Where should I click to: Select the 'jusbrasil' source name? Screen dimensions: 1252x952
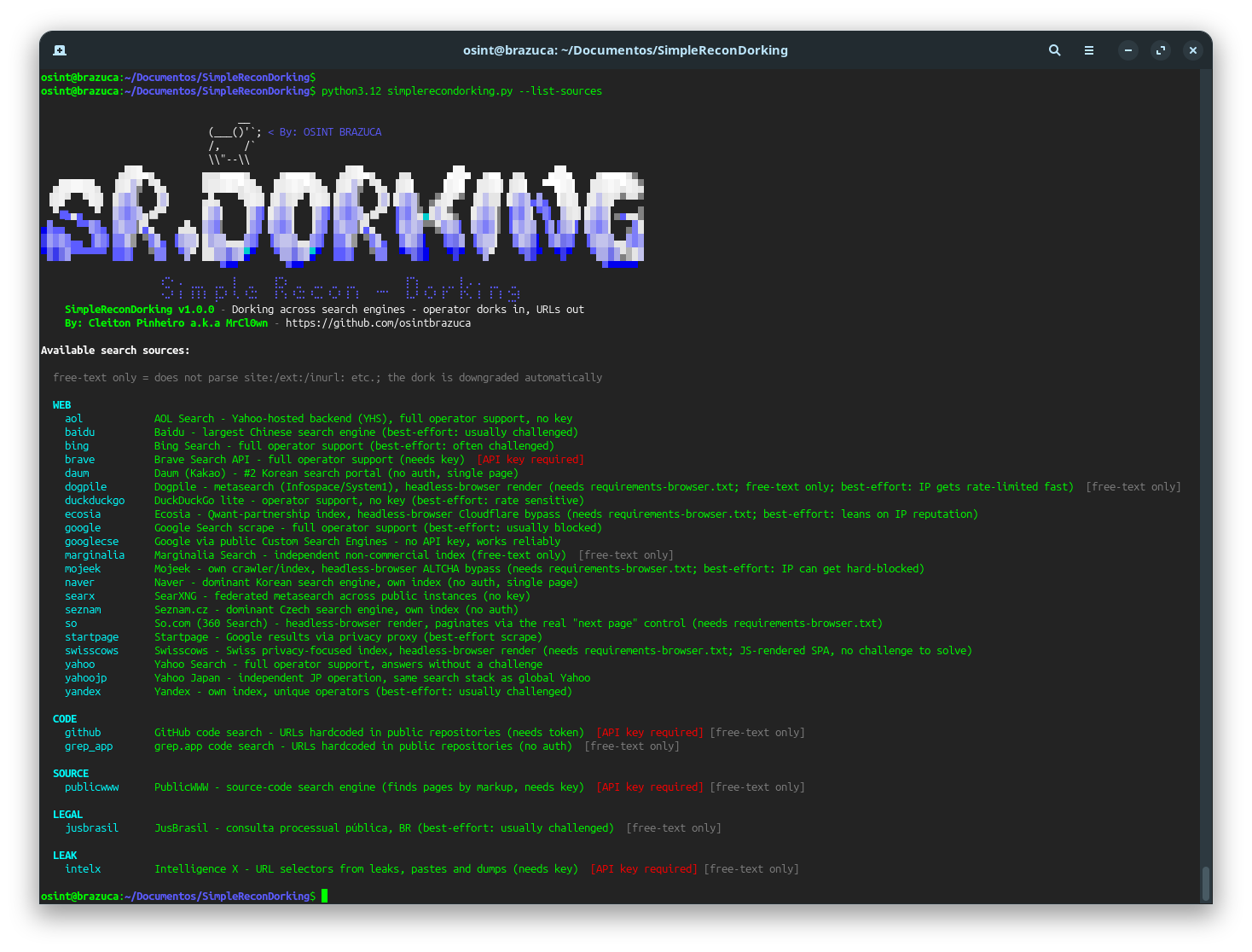(92, 828)
